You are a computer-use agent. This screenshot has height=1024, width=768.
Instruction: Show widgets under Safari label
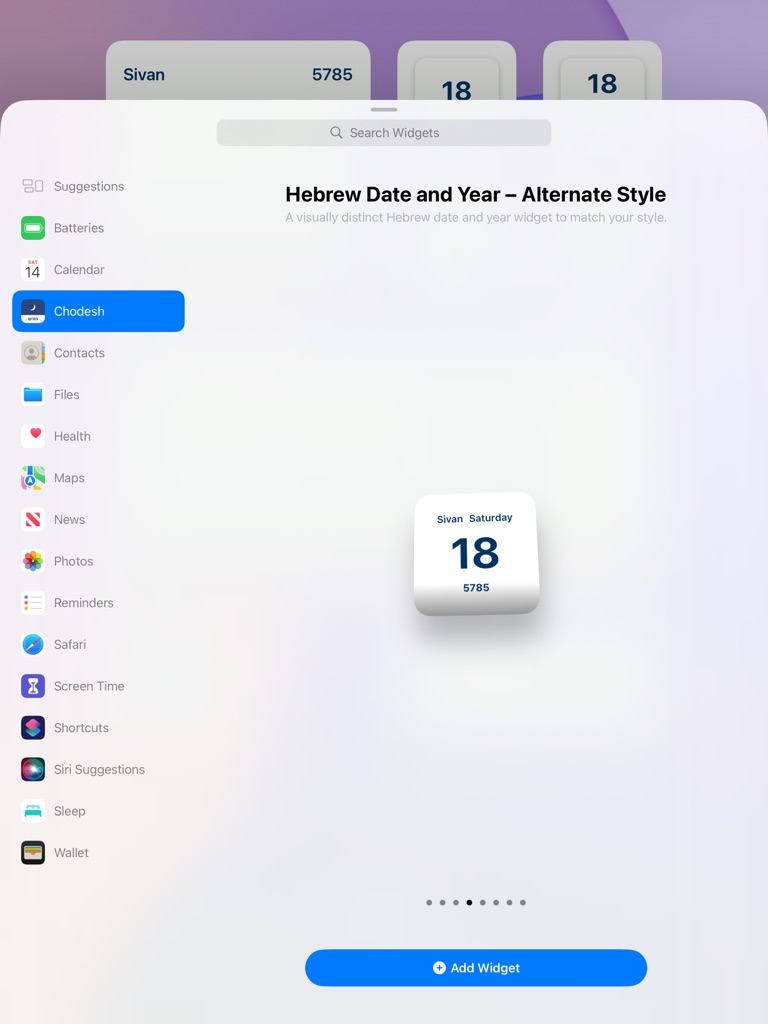pyautogui.click(x=70, y=645)
